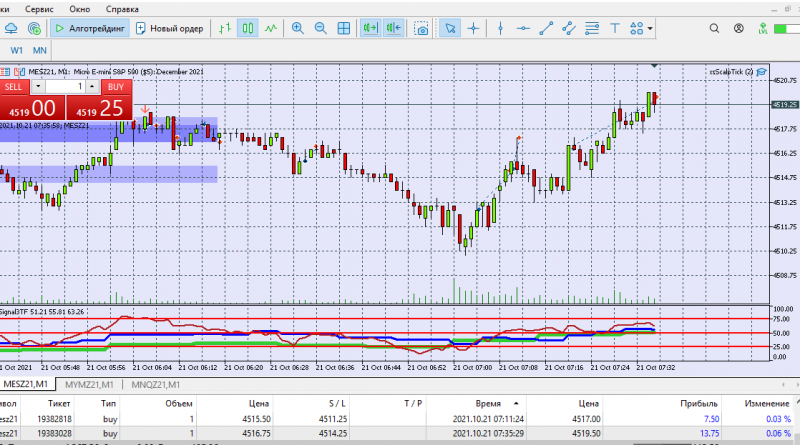
Task: Select the crosshair tool
Action: (x=473, y=28)
